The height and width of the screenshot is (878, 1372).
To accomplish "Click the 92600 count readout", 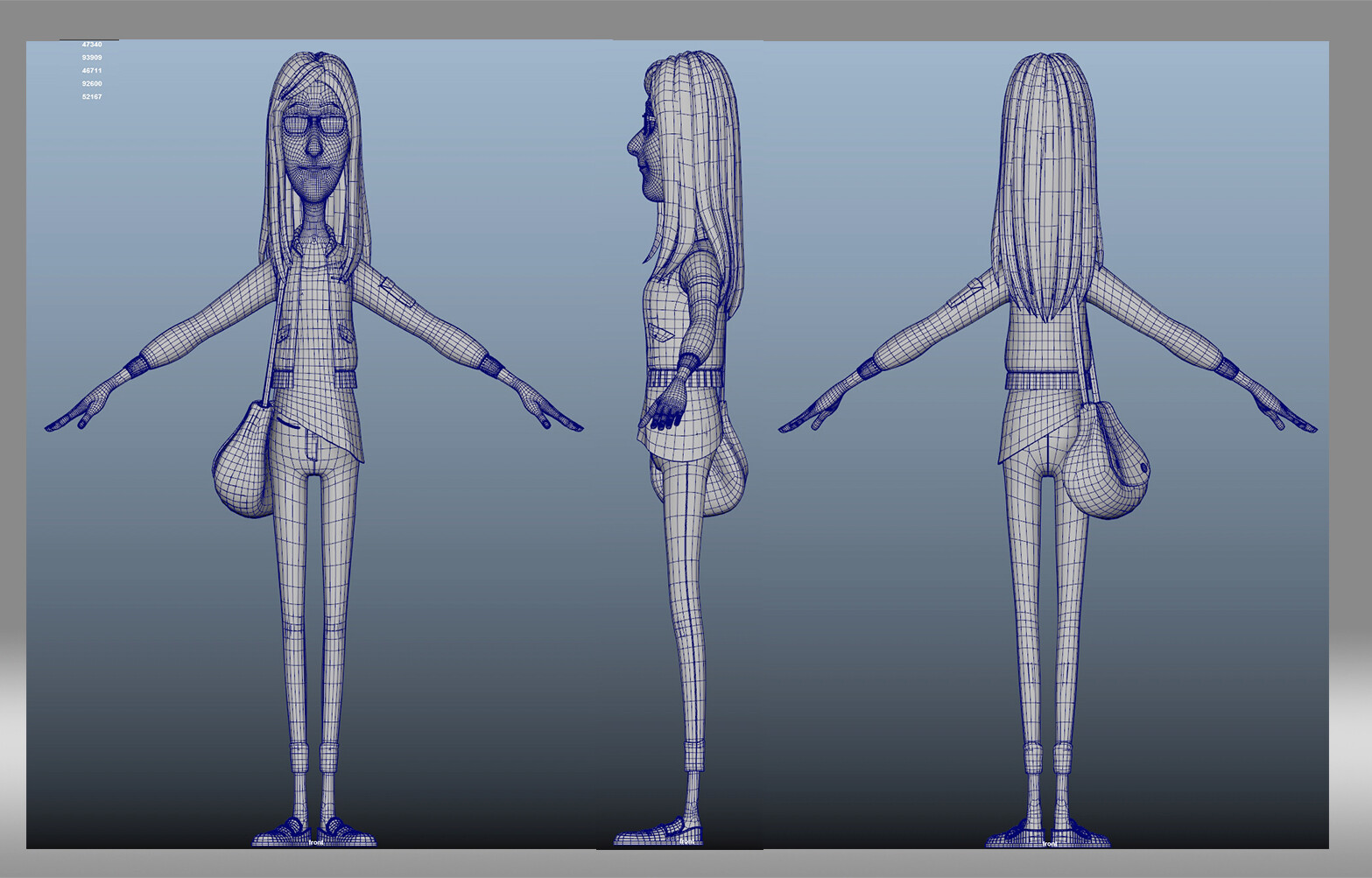I will tap(90, 83).
